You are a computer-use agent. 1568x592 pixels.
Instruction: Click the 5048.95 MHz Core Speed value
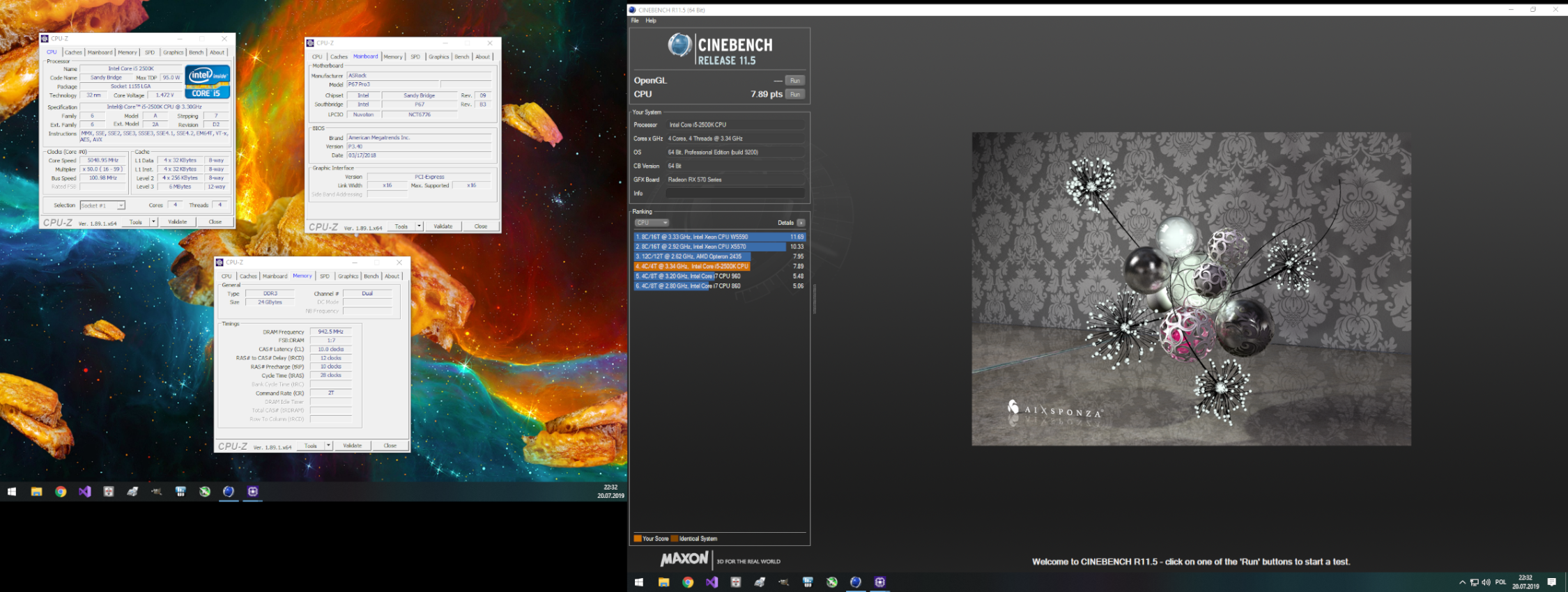point(103,160)
